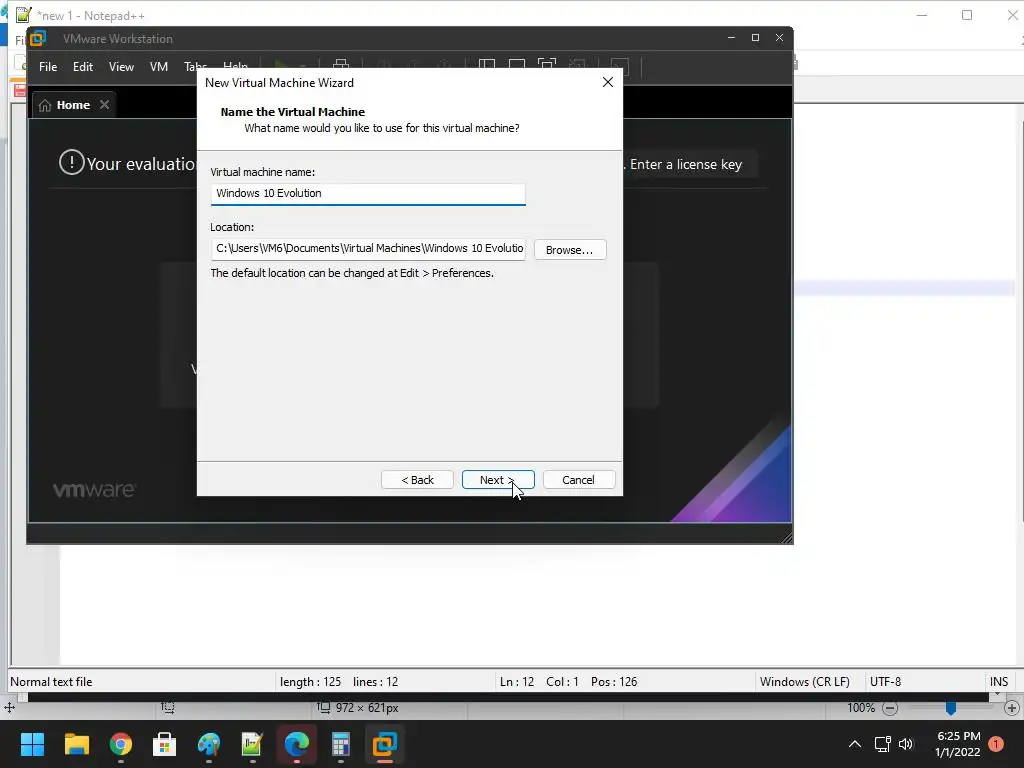
Task: Open VMware VM menu
Action: [159, 67]
